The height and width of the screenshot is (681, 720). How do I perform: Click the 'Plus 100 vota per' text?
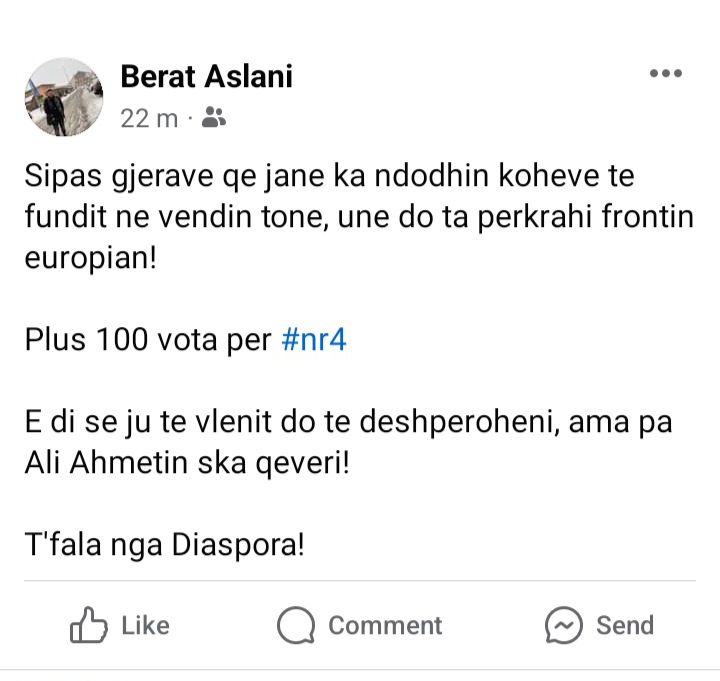point(148,340)
